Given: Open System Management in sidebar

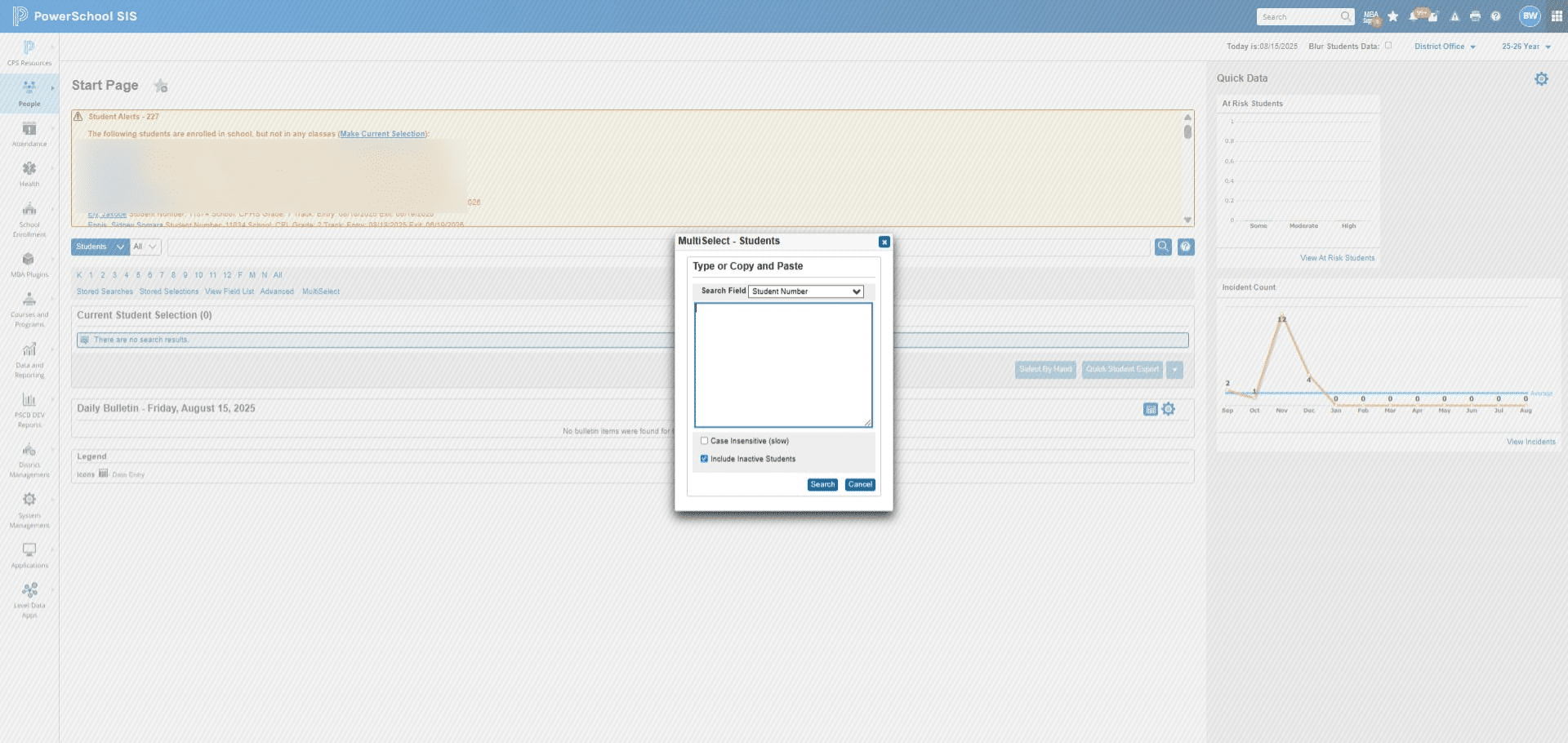Looking at the screenshot, I should click(x=29, y=510).
